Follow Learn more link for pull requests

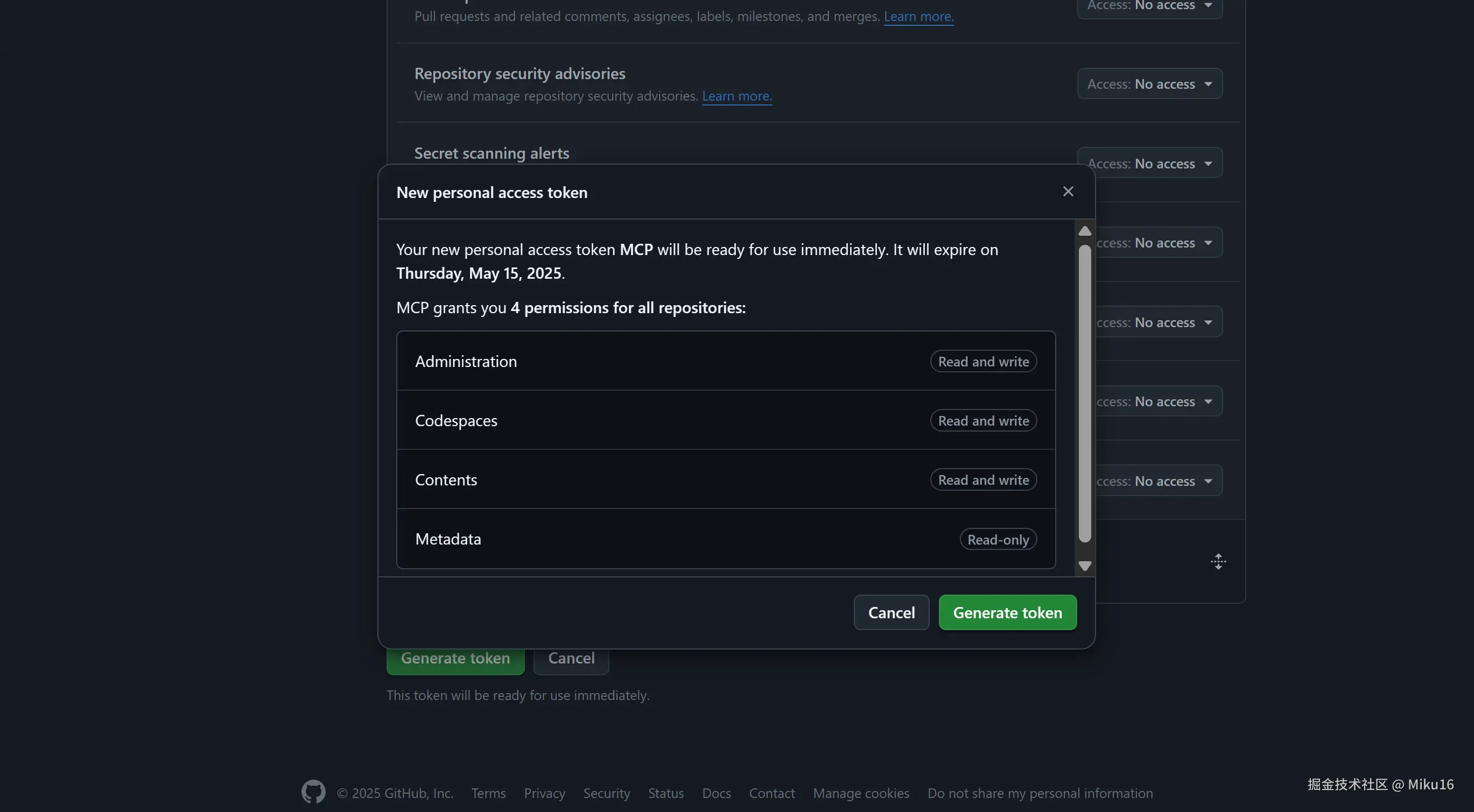click(919, 17)
